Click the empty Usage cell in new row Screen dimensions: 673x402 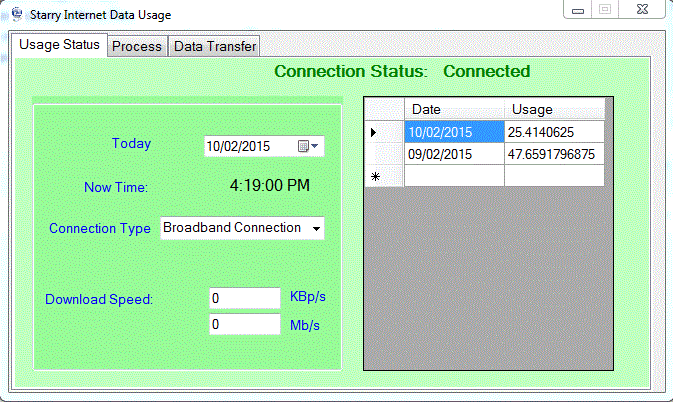[x=554, y=176]
